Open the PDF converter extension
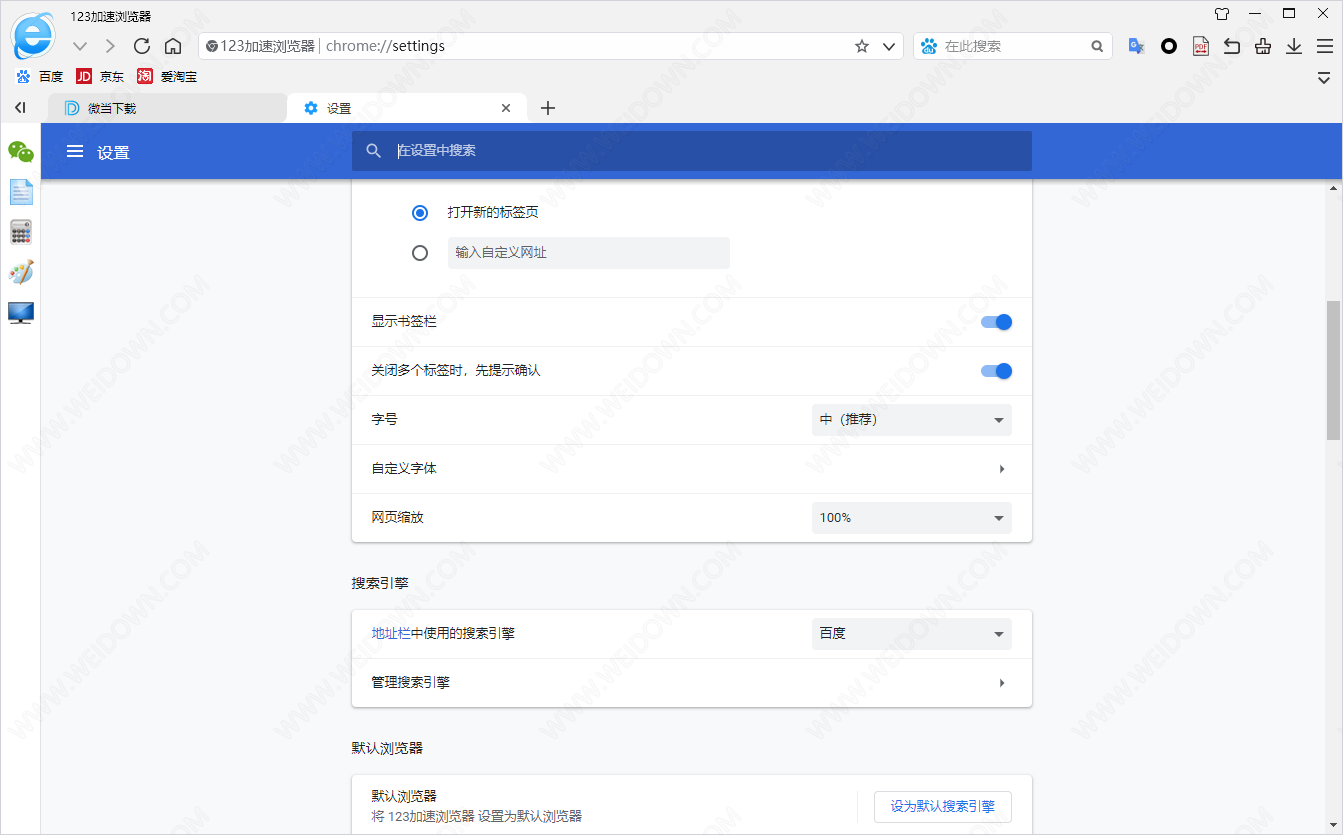This screenshot has width=1343, height=835. pos(1200,46)
